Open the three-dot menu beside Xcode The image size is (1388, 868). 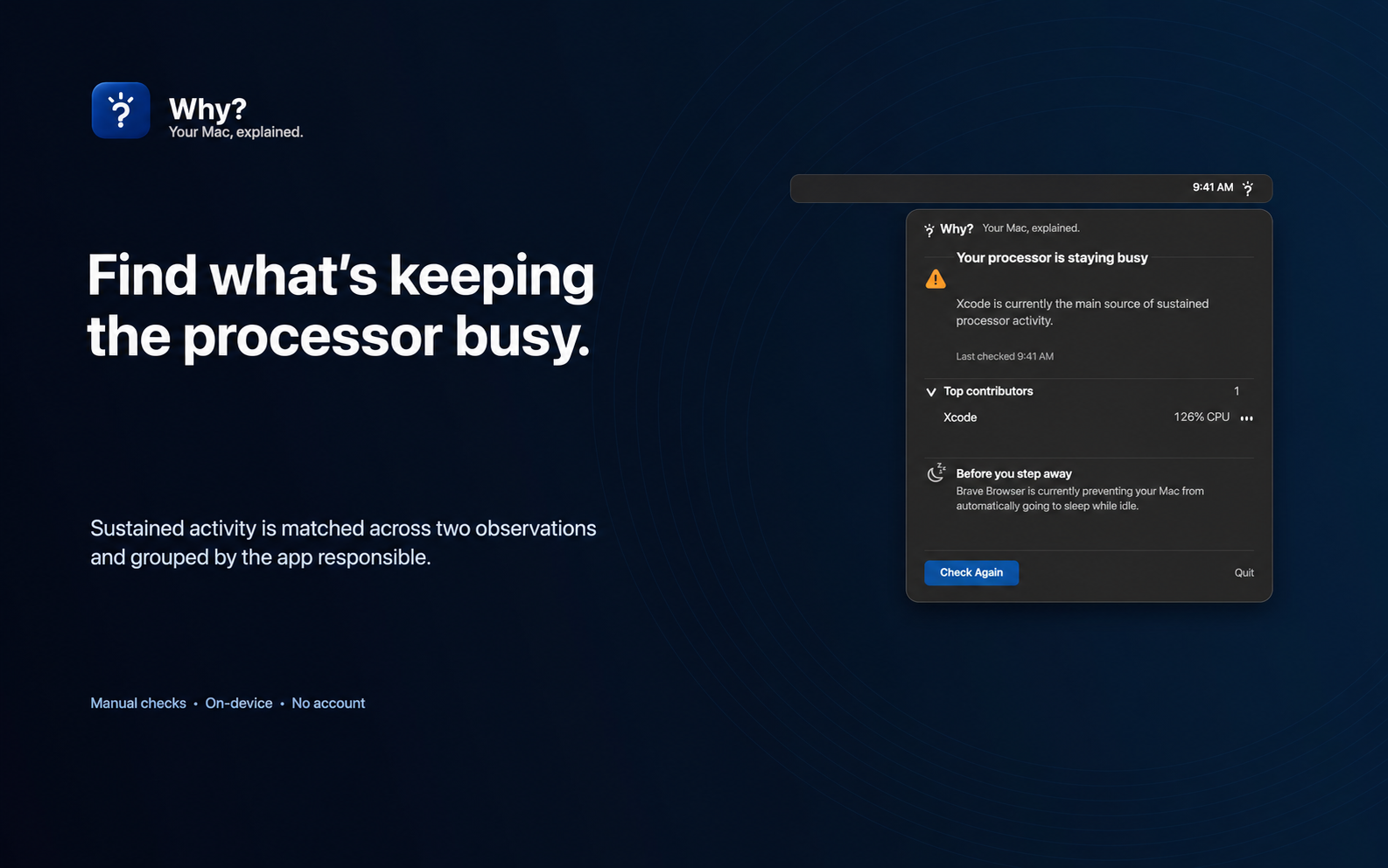pyautogui.click(x=1247, y=418)
